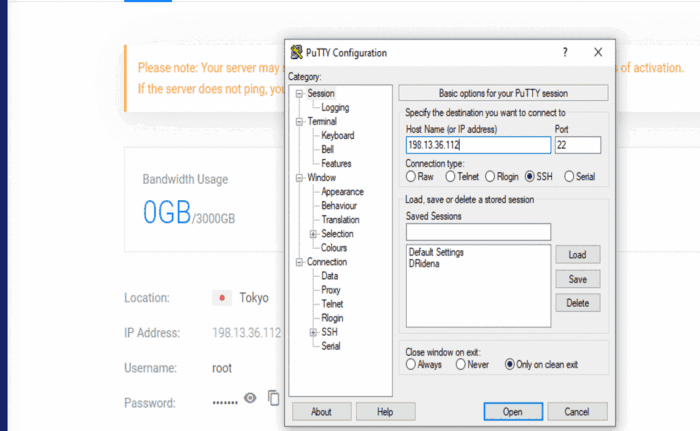Viewport: 700px width, 431px height.
Task: Open the Terminal category
Action: coord(322,121)
